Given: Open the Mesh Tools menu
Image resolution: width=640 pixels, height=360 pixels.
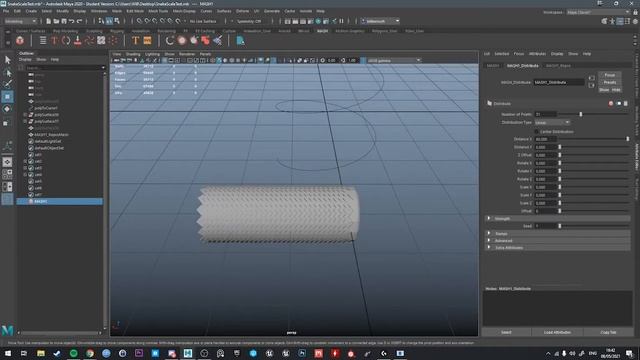Looking at the screenshot, I should (158, 11).
